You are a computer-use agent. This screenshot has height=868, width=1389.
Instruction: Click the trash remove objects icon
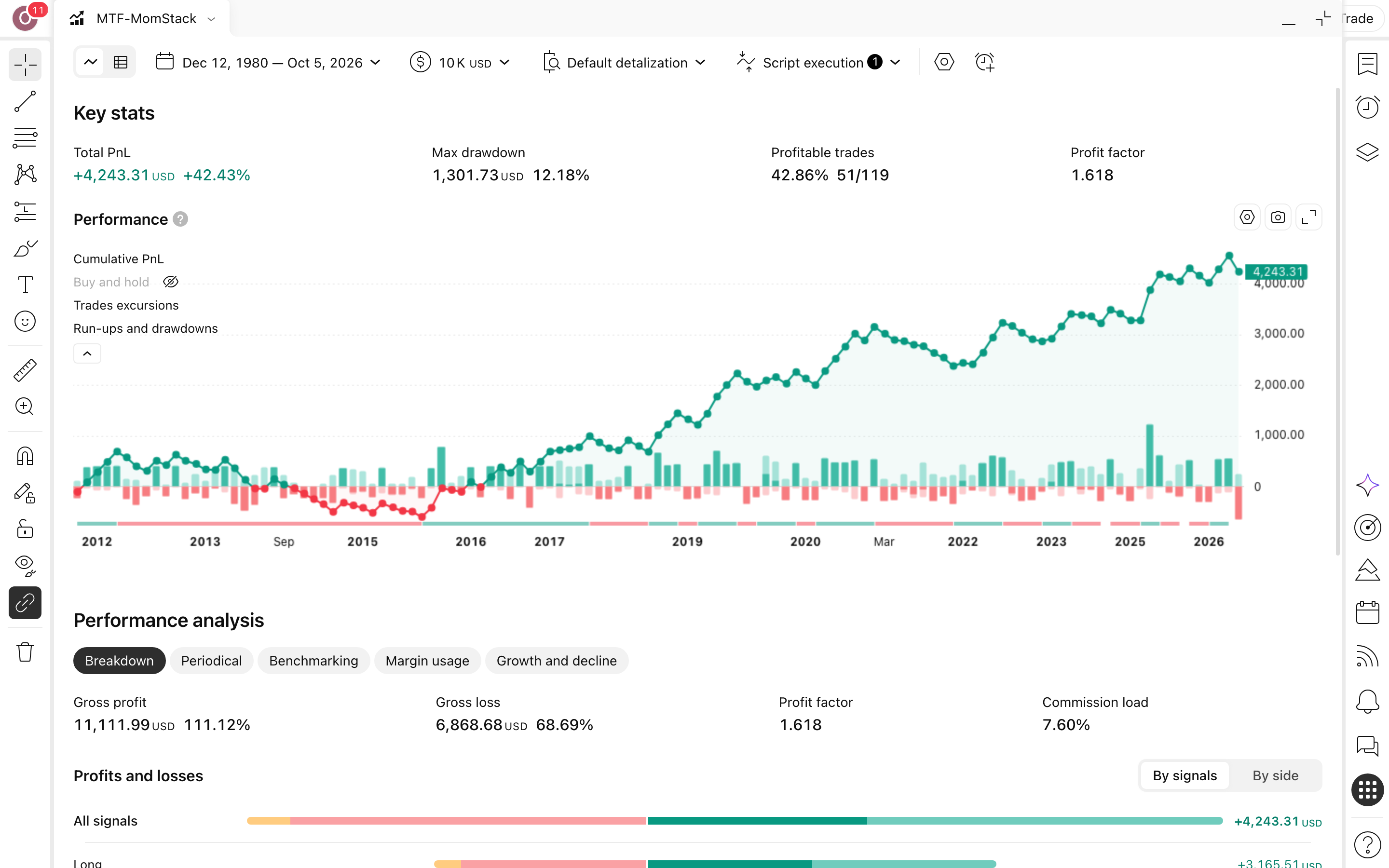[x=25, y=651]
